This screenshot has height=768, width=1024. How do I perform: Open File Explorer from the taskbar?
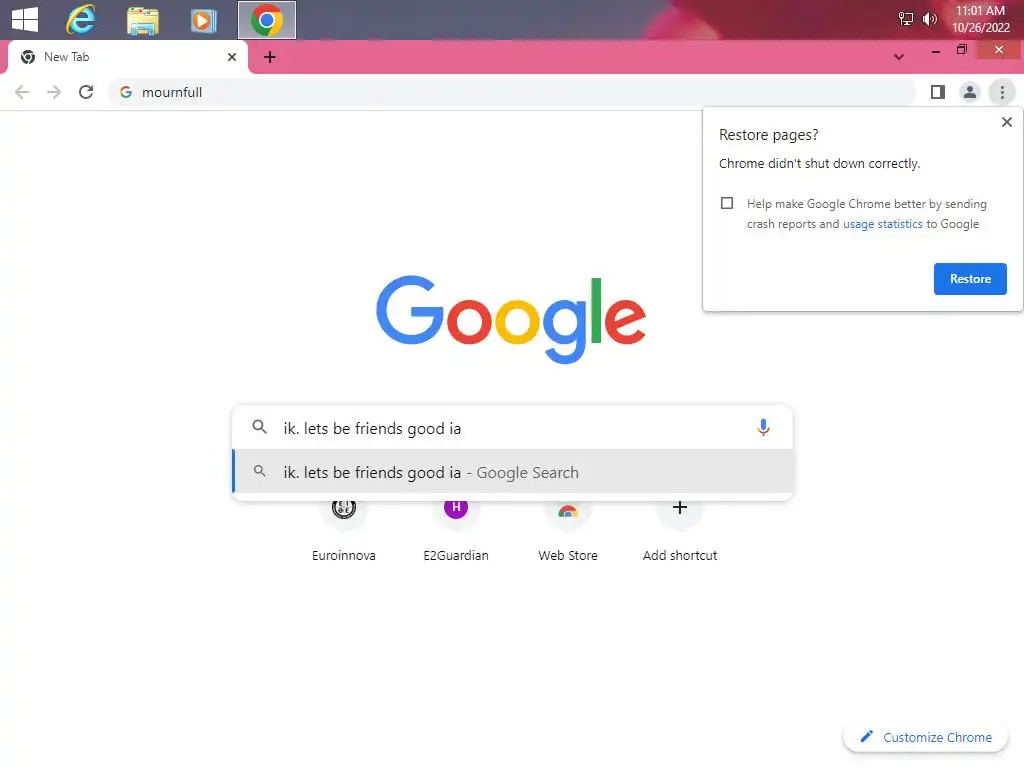tap(142, 20)
